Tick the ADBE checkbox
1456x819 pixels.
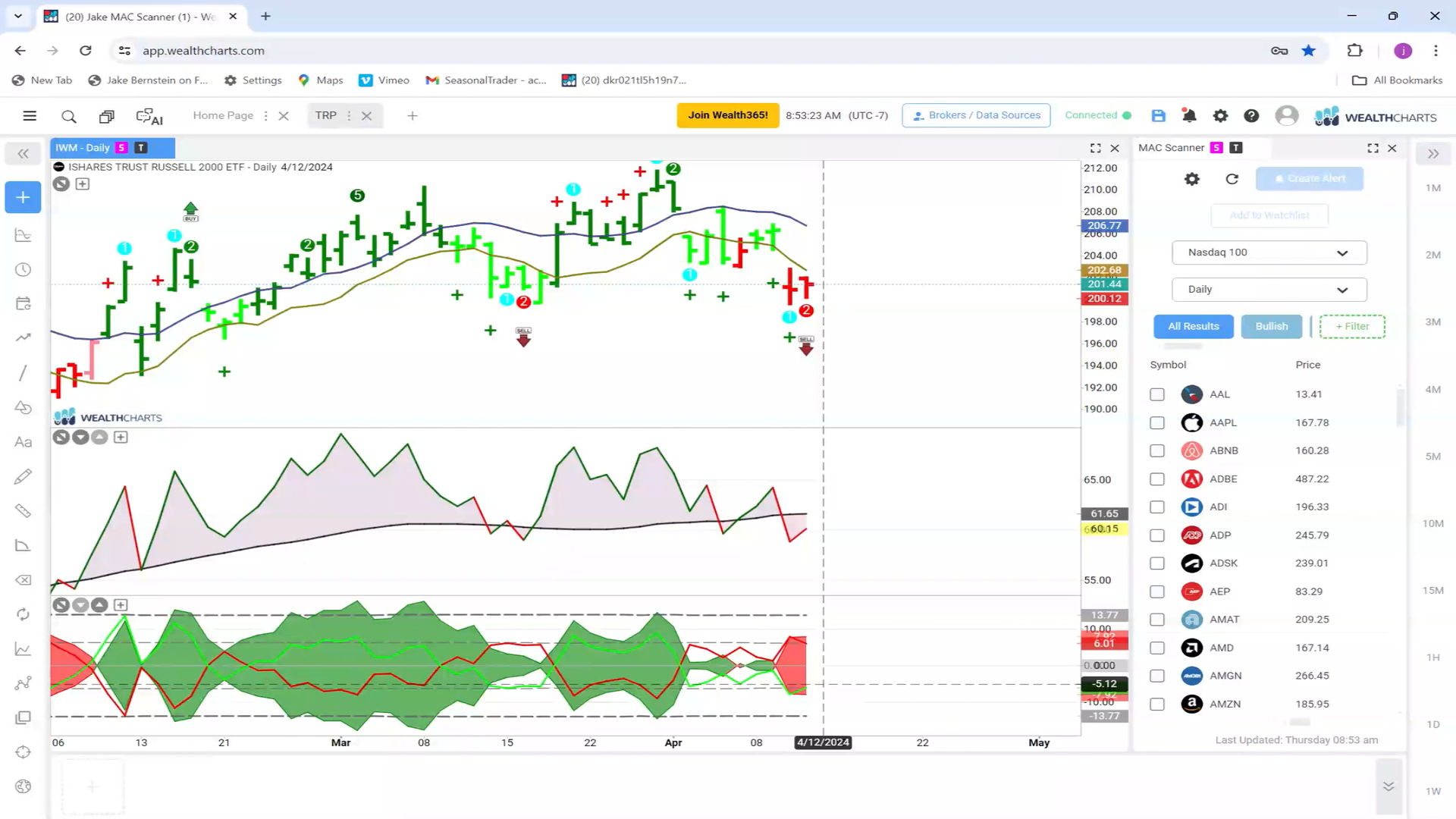tap(1156, 479)
